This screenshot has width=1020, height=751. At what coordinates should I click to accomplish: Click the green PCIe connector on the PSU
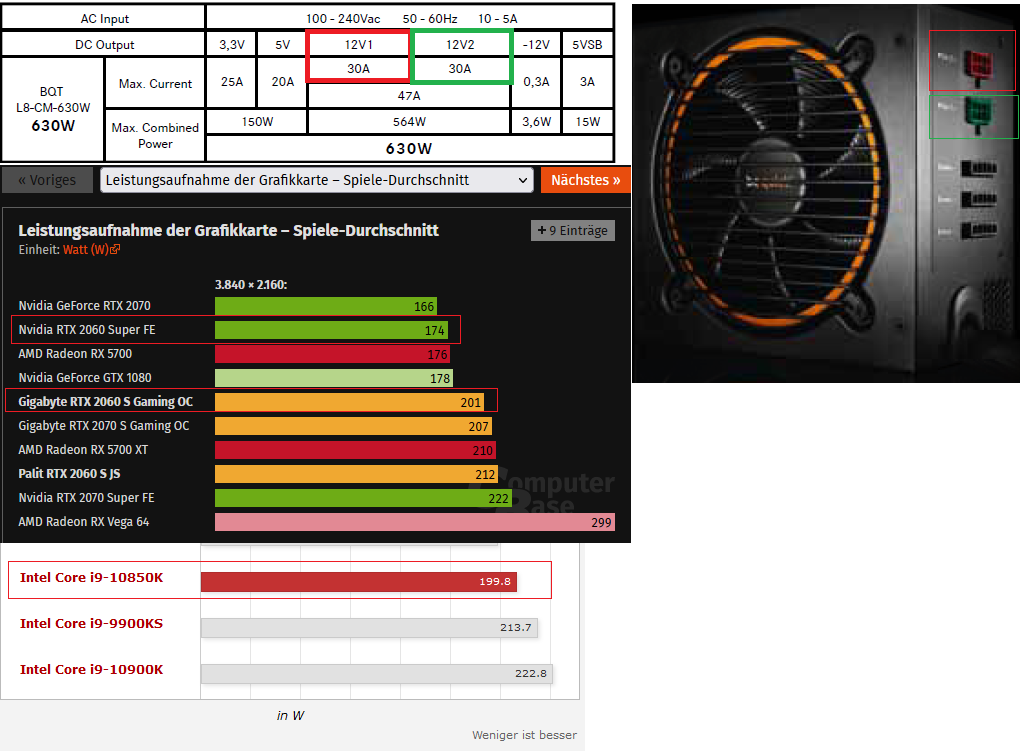click(x=978, y=114)
